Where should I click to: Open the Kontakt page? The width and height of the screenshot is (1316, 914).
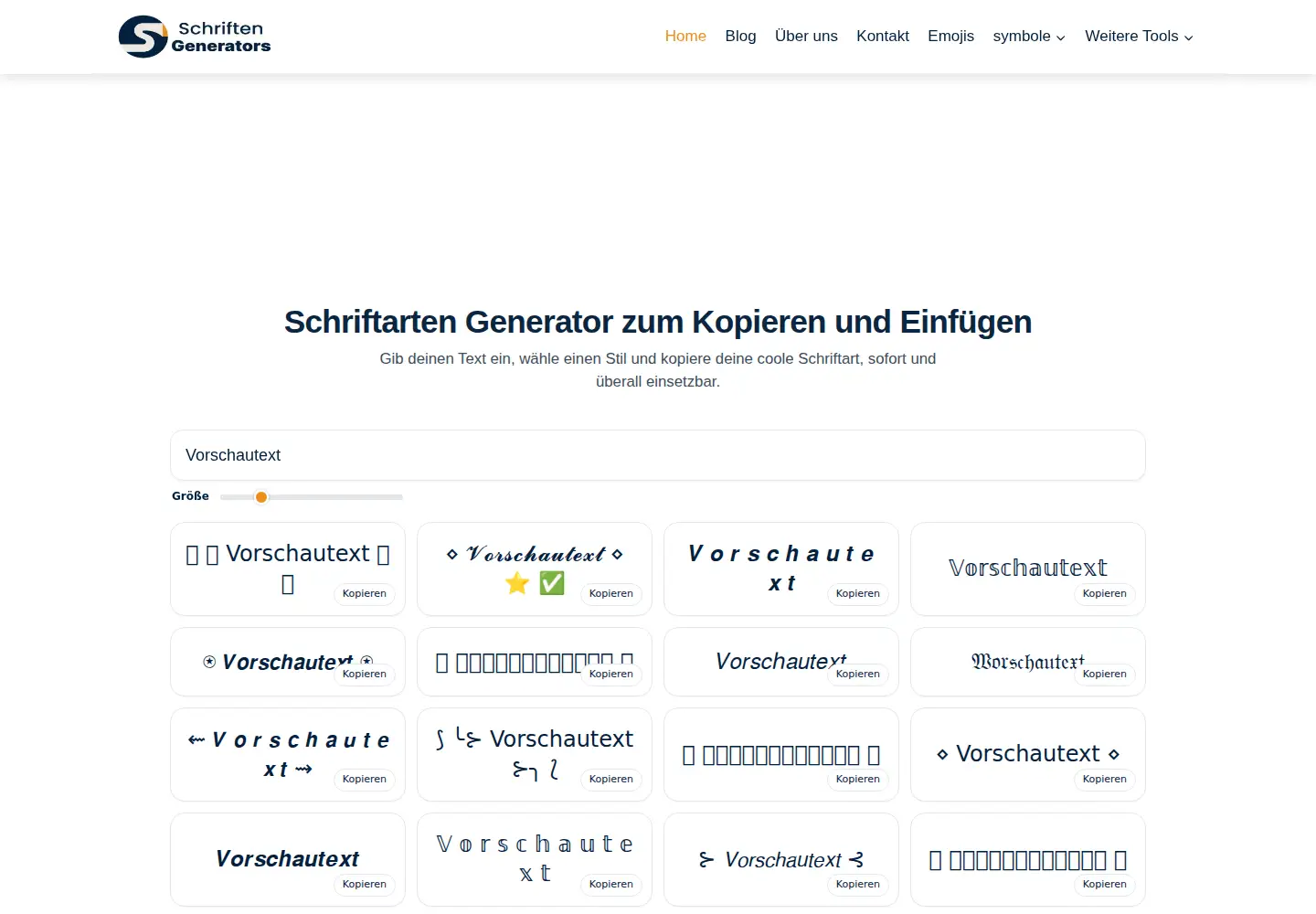[883, 37]
